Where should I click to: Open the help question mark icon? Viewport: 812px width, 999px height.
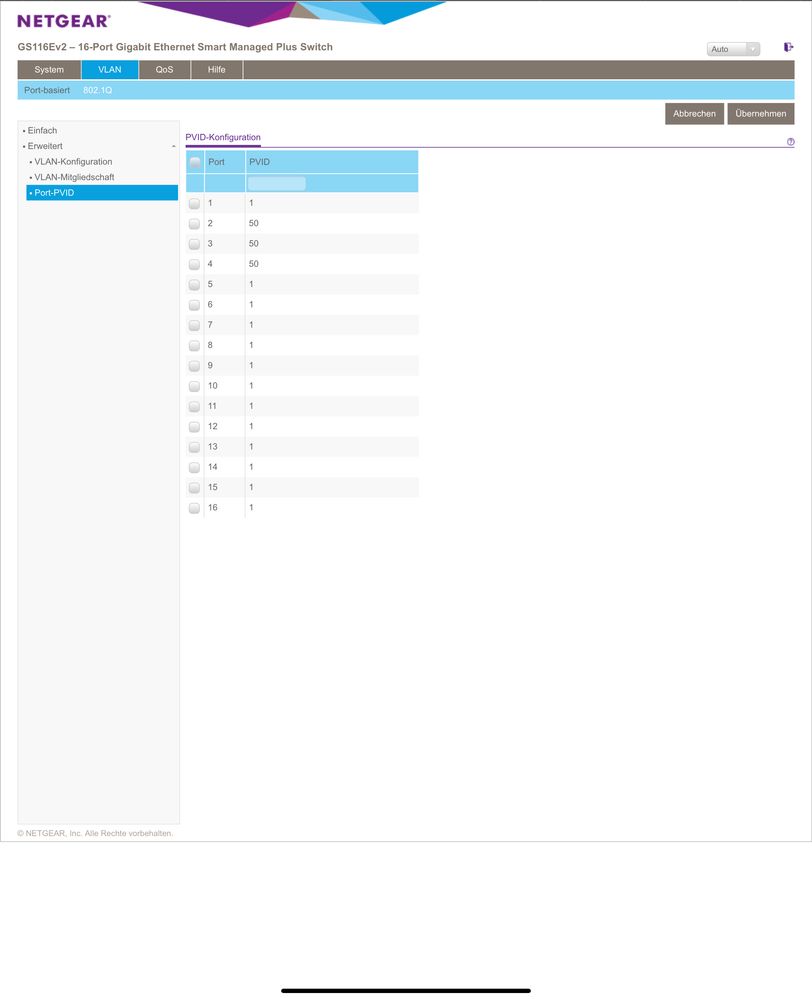click(790, 142)
